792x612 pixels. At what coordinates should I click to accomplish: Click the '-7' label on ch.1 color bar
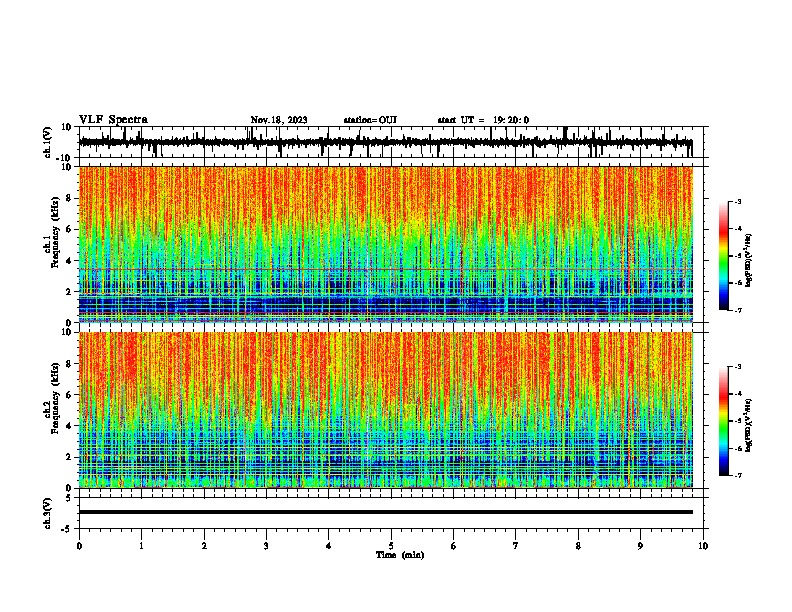click(737, 310)
